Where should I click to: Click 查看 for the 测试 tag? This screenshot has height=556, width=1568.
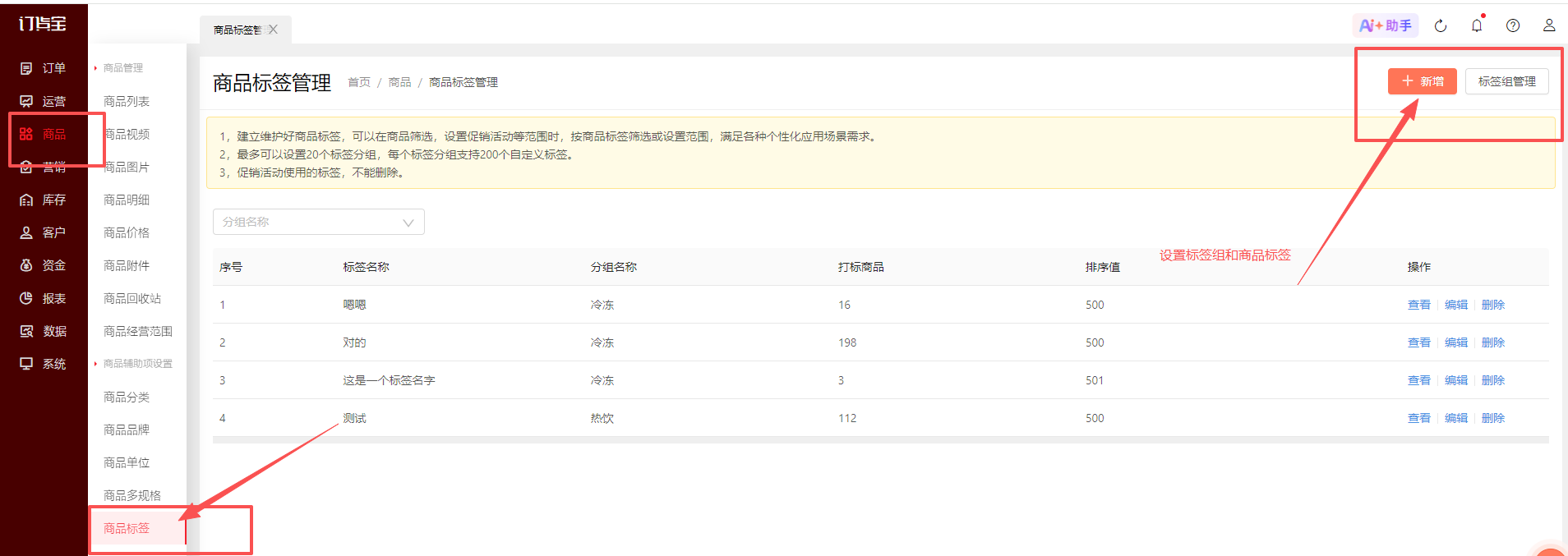point(1419,418)
